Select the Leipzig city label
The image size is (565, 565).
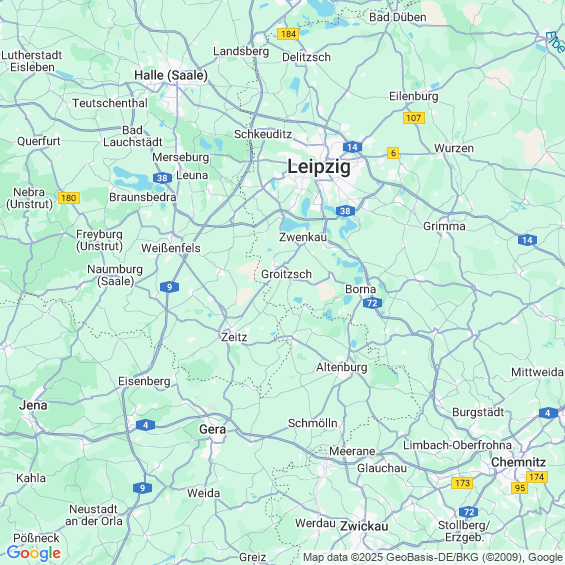(319, 167)
